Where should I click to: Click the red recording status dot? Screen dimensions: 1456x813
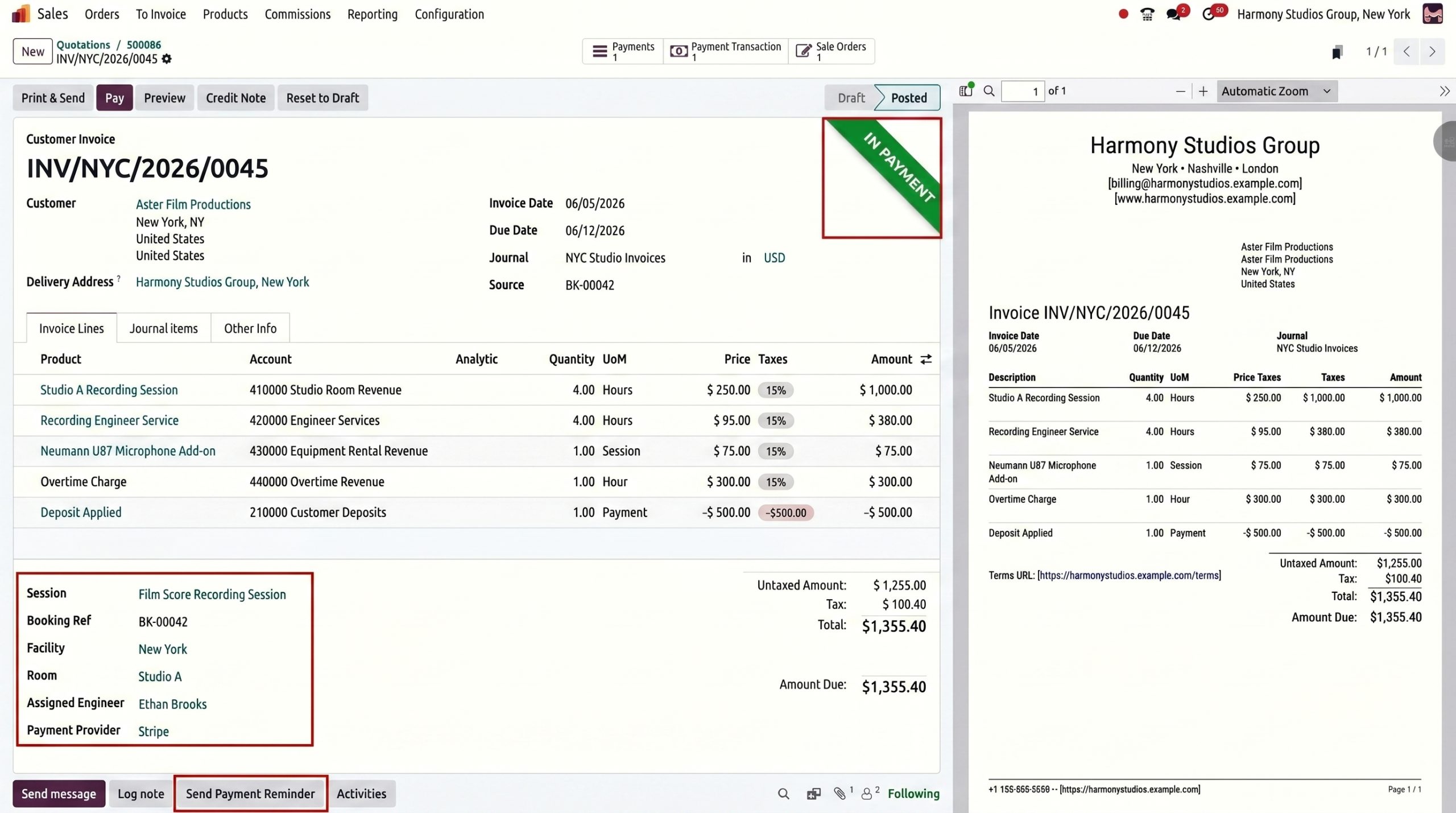[x=1123, y=14]
